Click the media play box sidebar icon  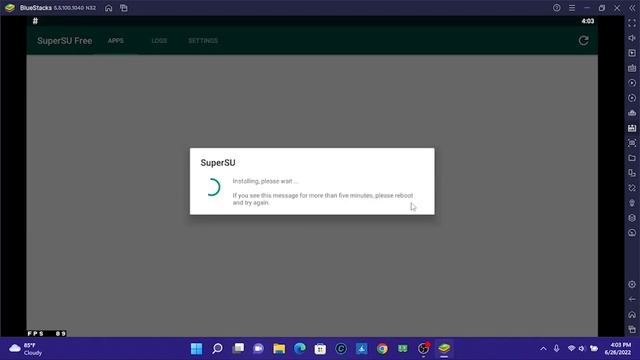pyautogui.click(x=632, y=53)
